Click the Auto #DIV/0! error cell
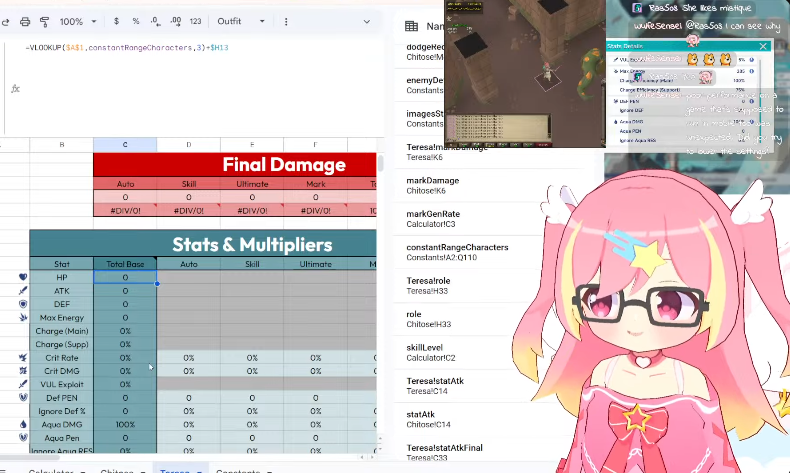790x473 pixels. click(125, 211)
